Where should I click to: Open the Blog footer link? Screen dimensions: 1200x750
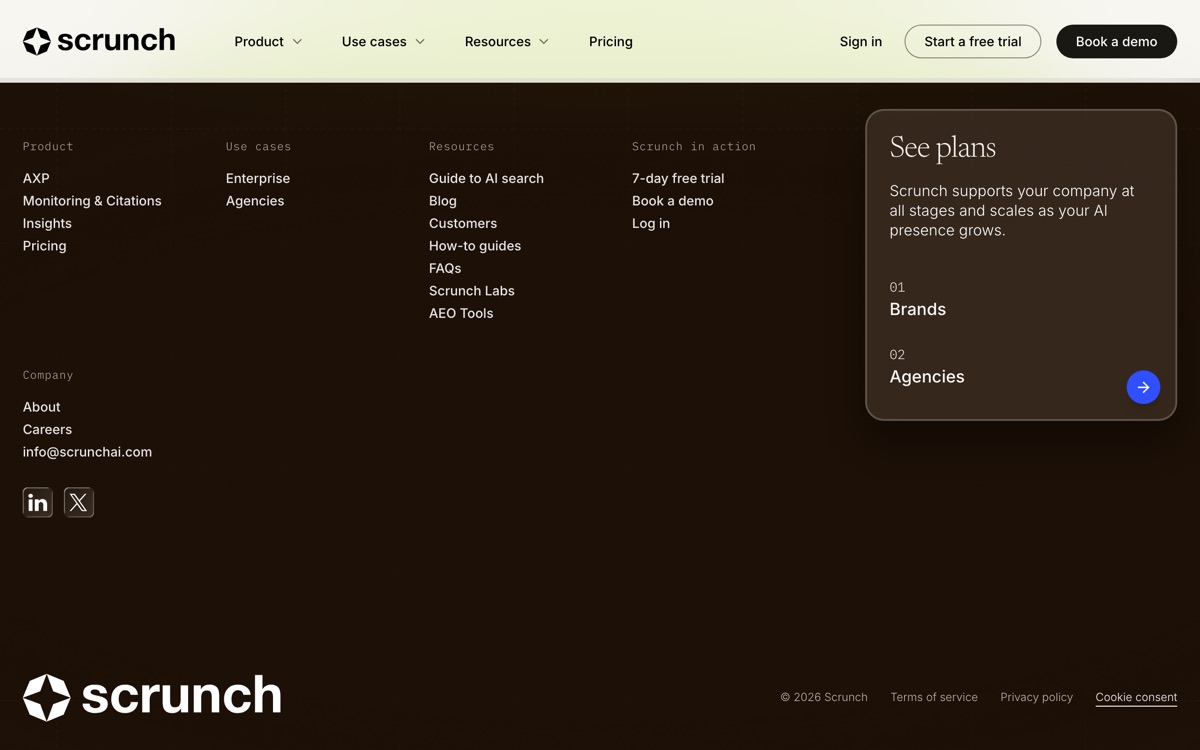pyautogui.click(x=443, y=201)
